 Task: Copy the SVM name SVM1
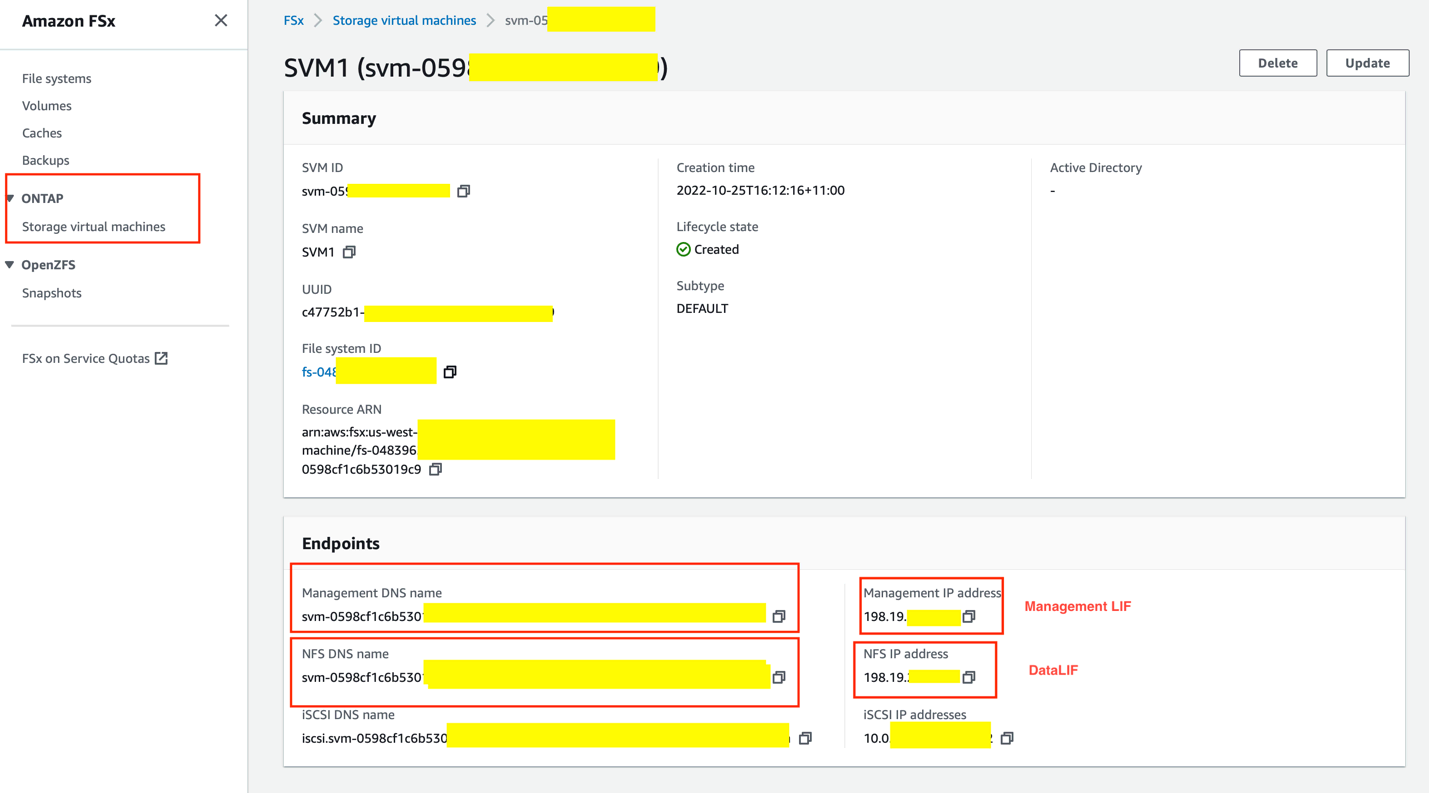(349, 252)
